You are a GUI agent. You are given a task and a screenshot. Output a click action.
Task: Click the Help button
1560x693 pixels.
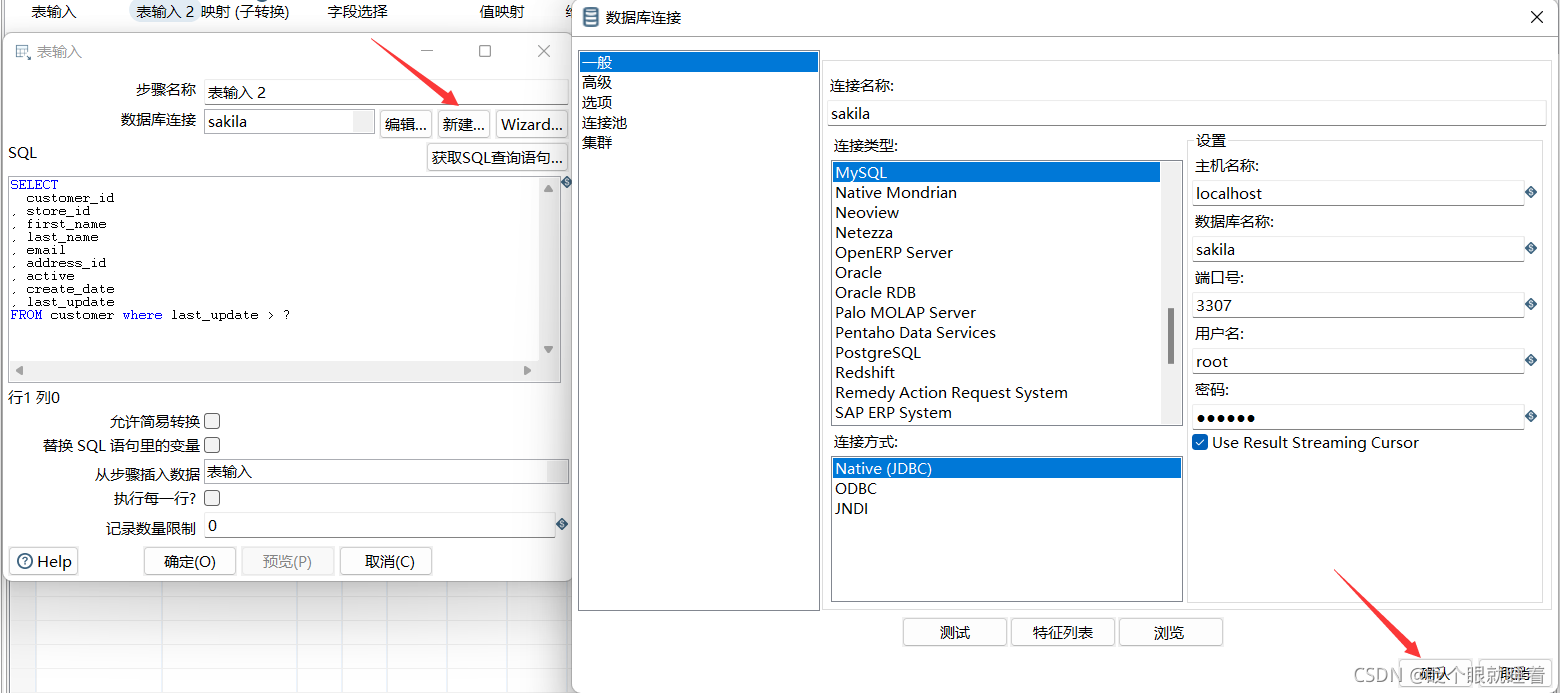click(44, 561)
